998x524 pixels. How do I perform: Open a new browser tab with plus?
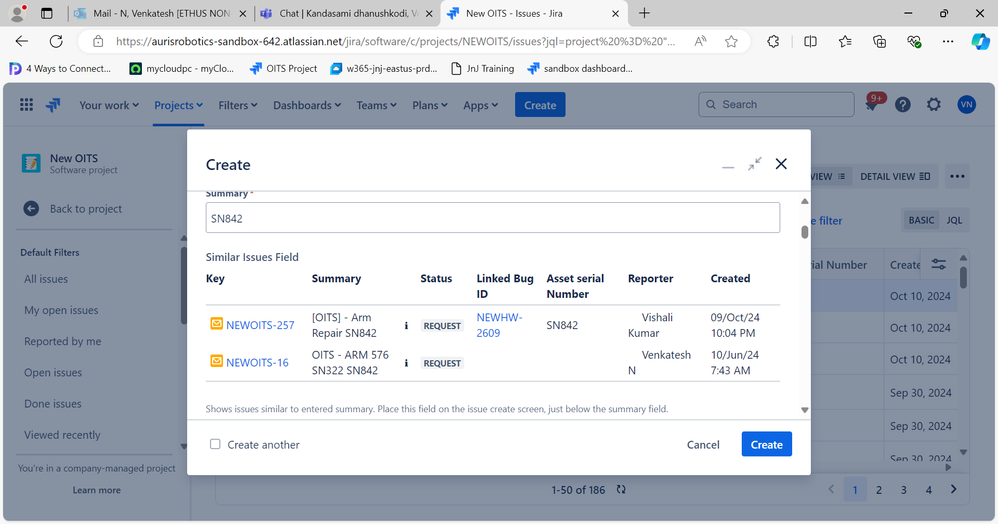pyautogui.click(x=644, y=13)
